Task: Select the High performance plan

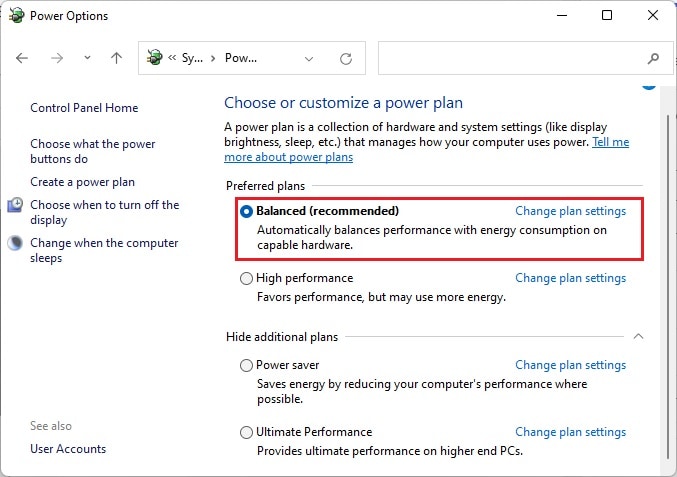Action: (x=246, y=278)
